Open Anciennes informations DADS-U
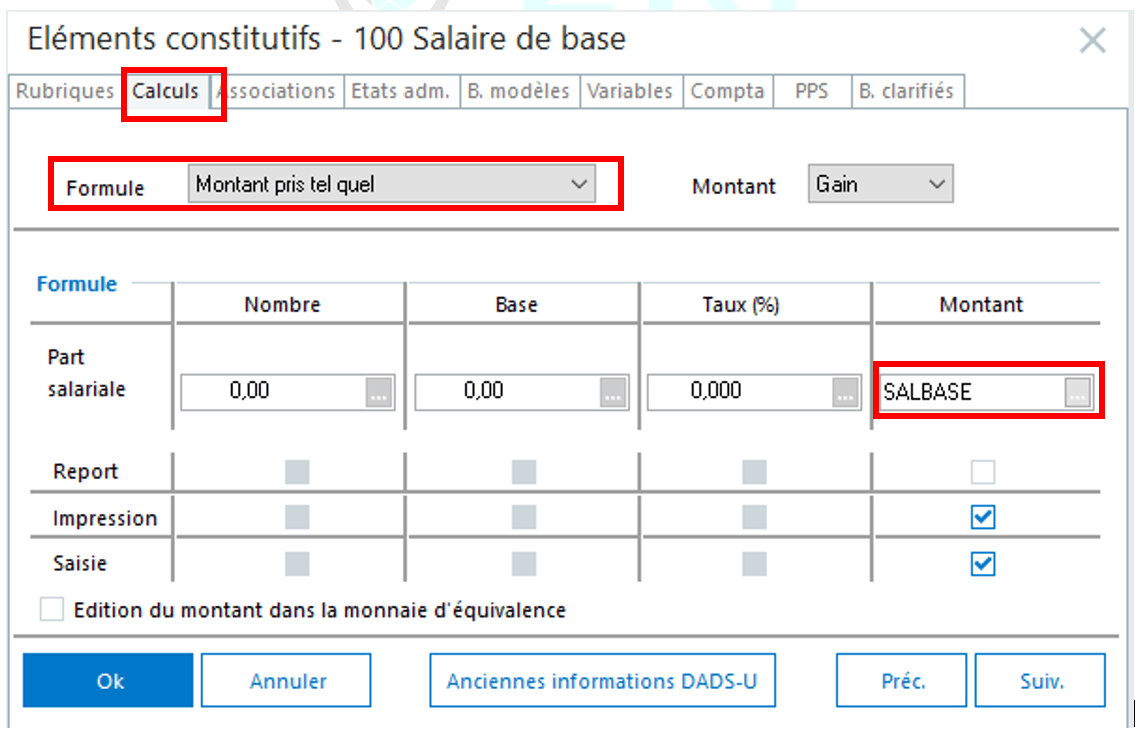Screen dimensions: 1143x736 [602, 681]
